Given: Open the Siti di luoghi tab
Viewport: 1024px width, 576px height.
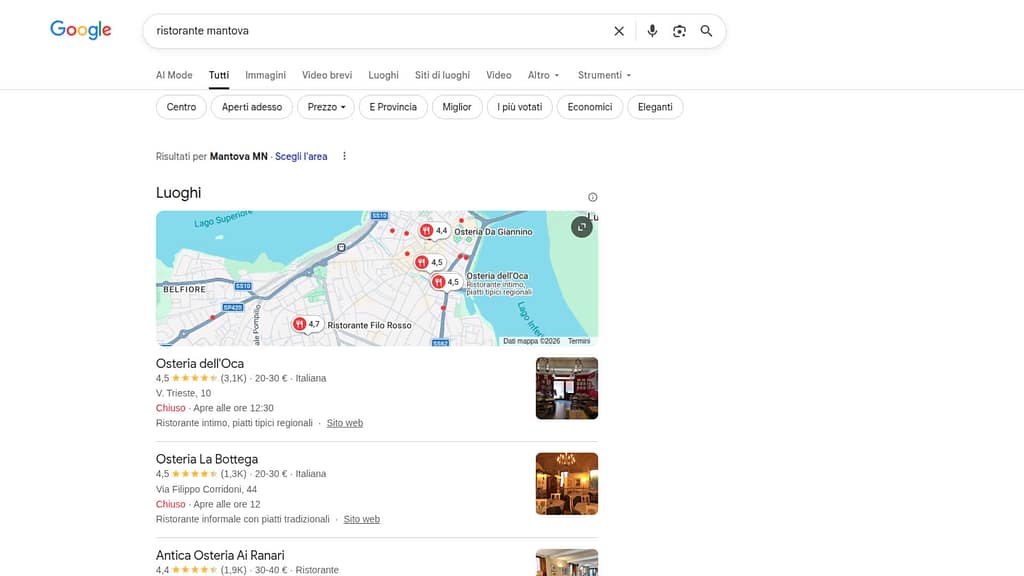Looking at the screenshot, I should (442, 75).
